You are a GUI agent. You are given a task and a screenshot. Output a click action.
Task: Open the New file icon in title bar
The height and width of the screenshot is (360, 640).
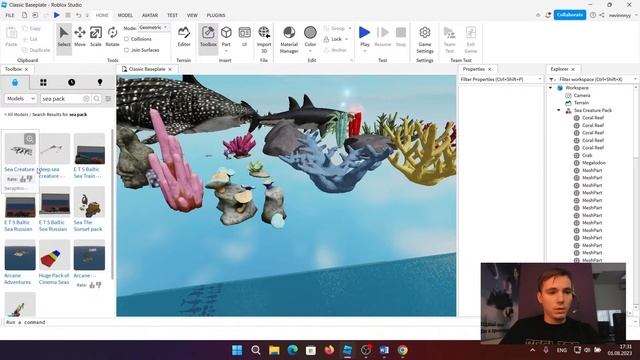point(24,15)
